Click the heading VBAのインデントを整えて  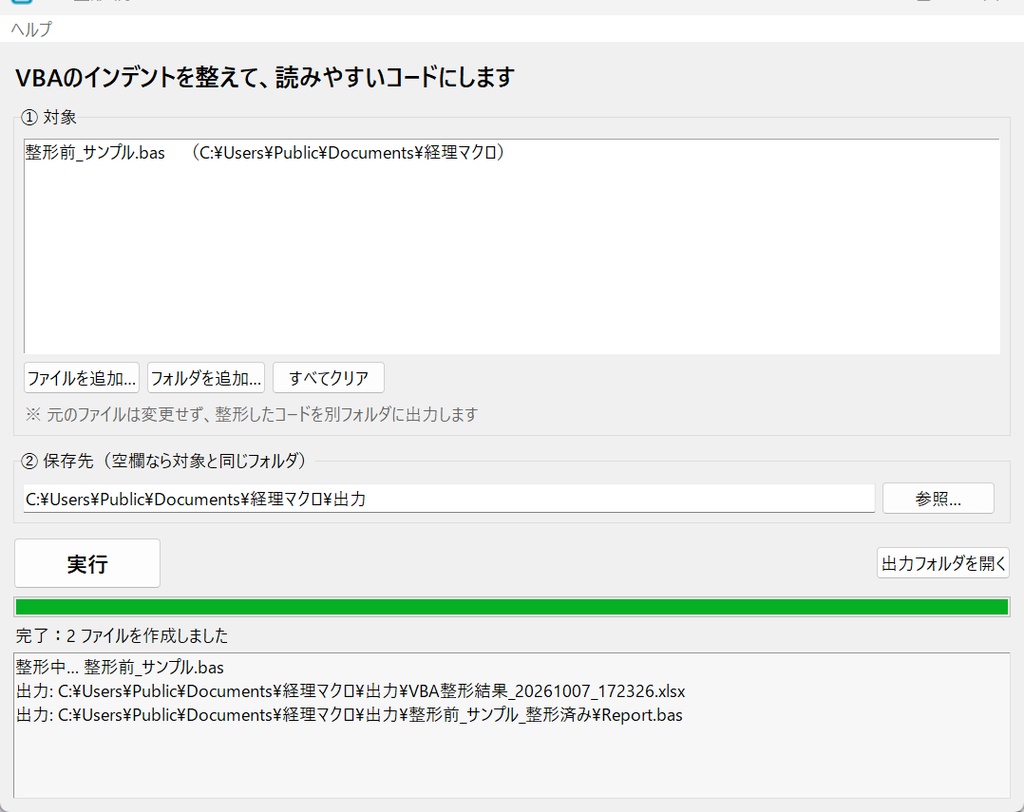[264, 77]
